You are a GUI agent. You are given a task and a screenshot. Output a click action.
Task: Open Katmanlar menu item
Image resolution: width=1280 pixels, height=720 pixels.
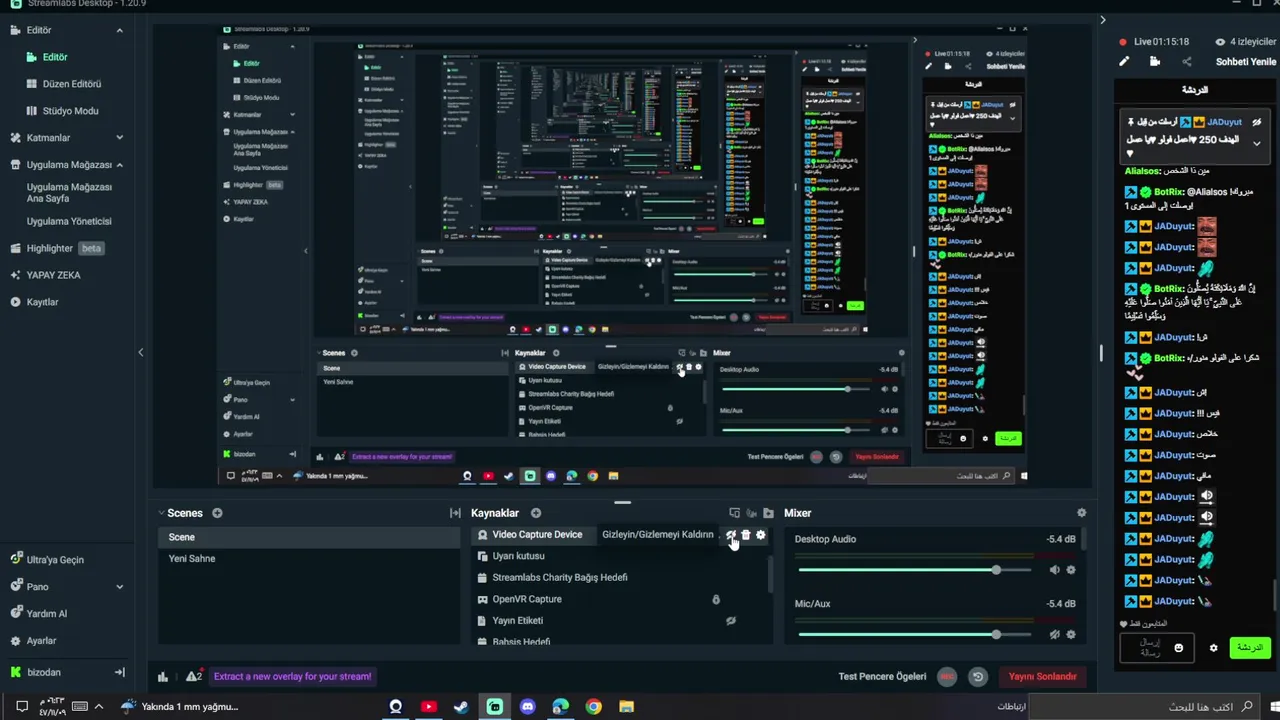(48, 138)
